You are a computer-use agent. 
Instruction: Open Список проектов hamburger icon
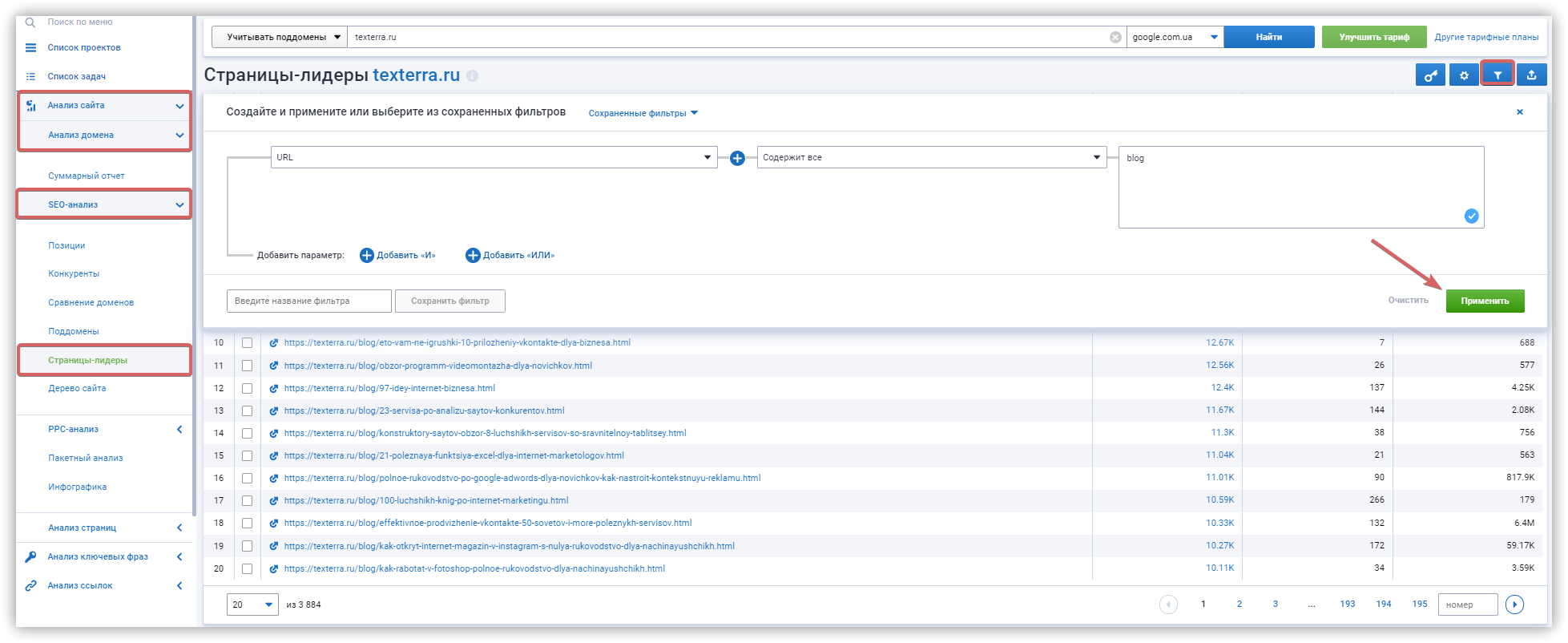tap(30, 48)
